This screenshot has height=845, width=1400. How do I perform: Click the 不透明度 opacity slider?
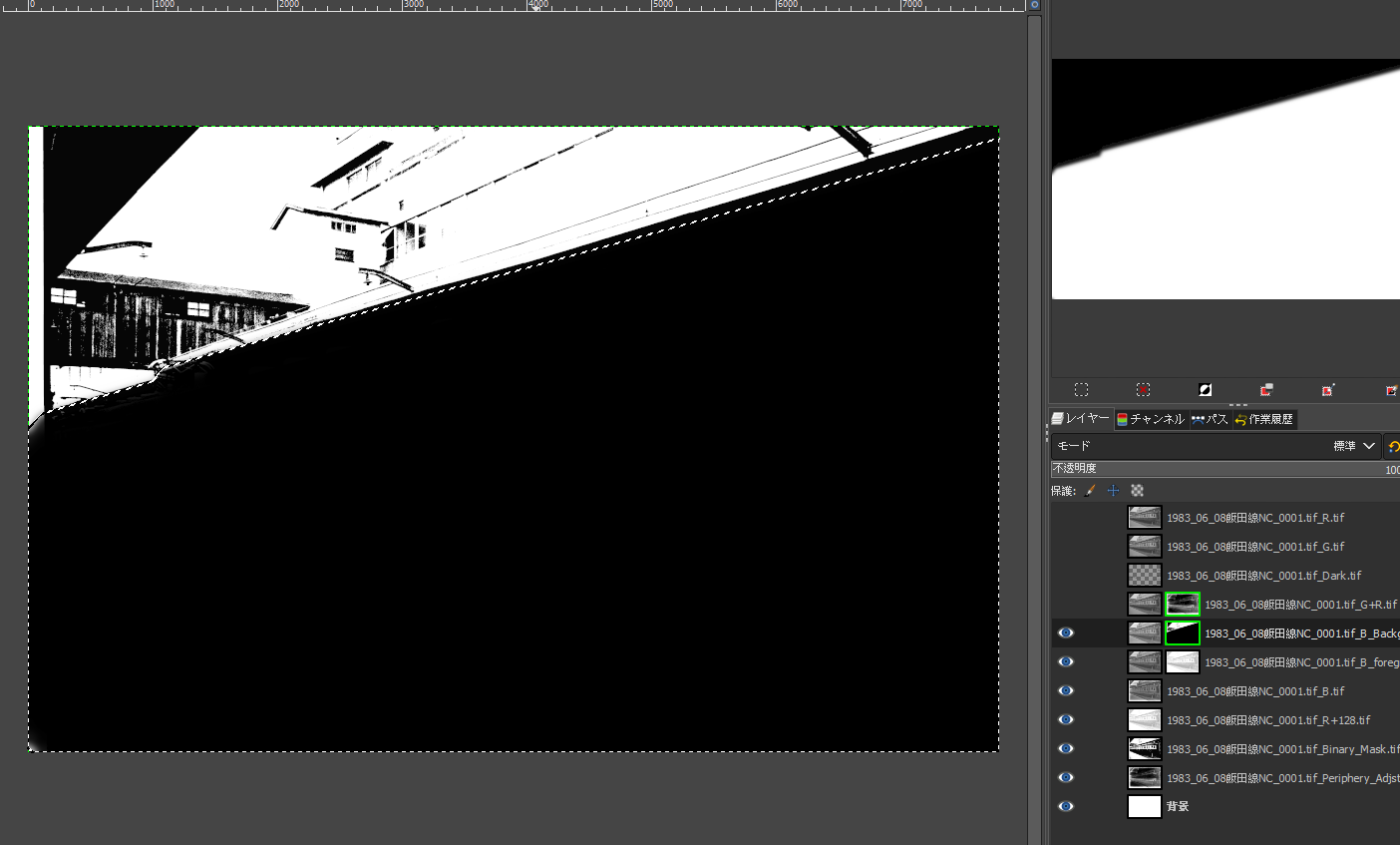pos(1225,469)
